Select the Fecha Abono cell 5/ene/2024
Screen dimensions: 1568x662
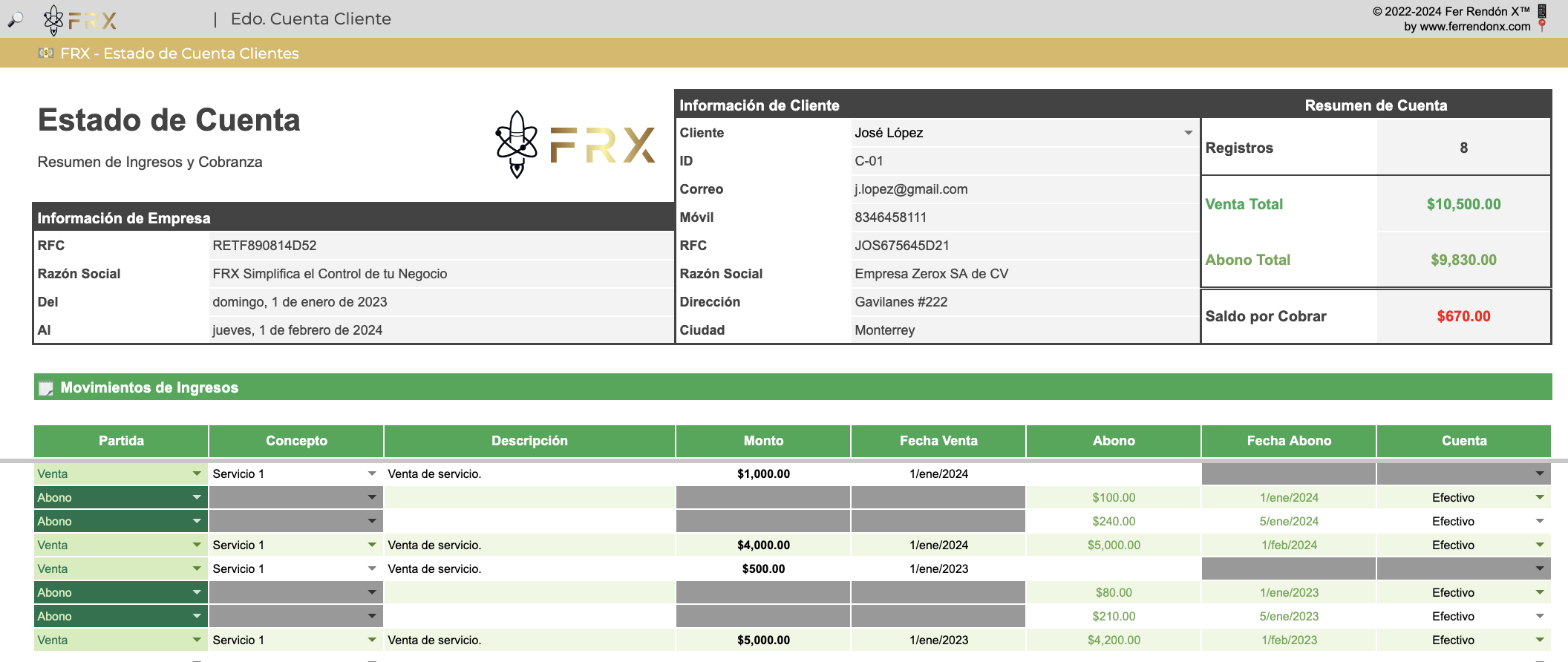pos(1289,521)
